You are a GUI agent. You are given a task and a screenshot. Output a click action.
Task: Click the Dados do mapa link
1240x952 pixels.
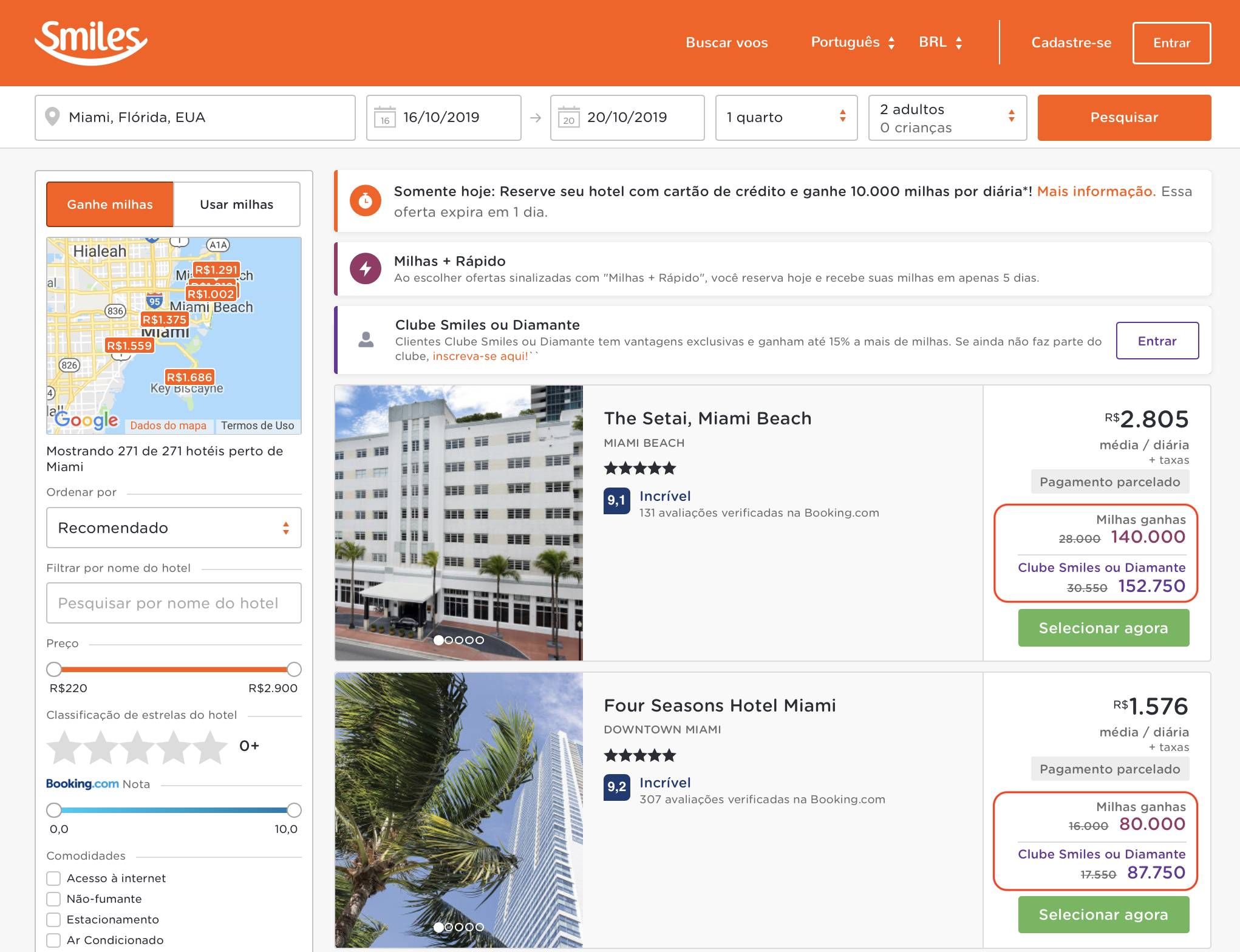(x=168, y=426)
